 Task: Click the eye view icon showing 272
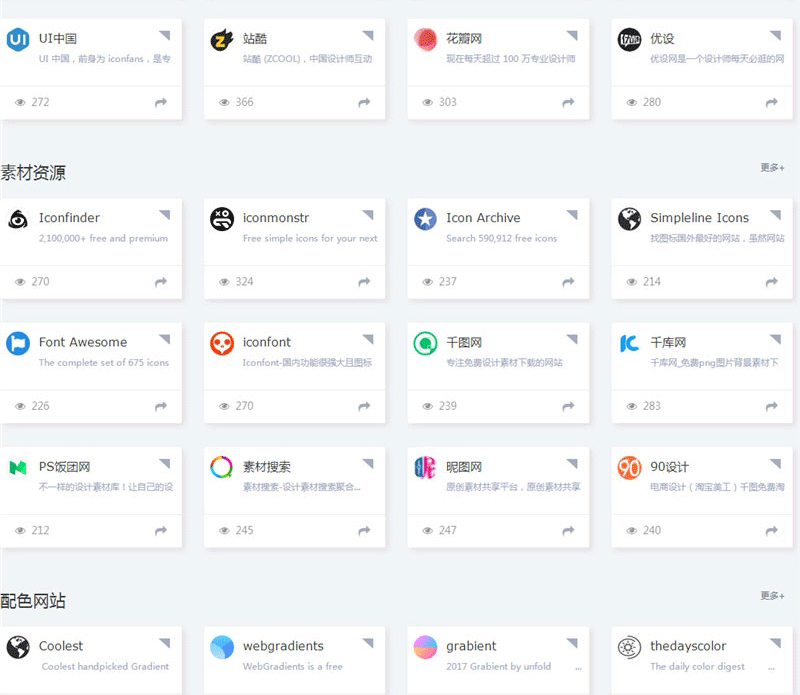[20, 103]
